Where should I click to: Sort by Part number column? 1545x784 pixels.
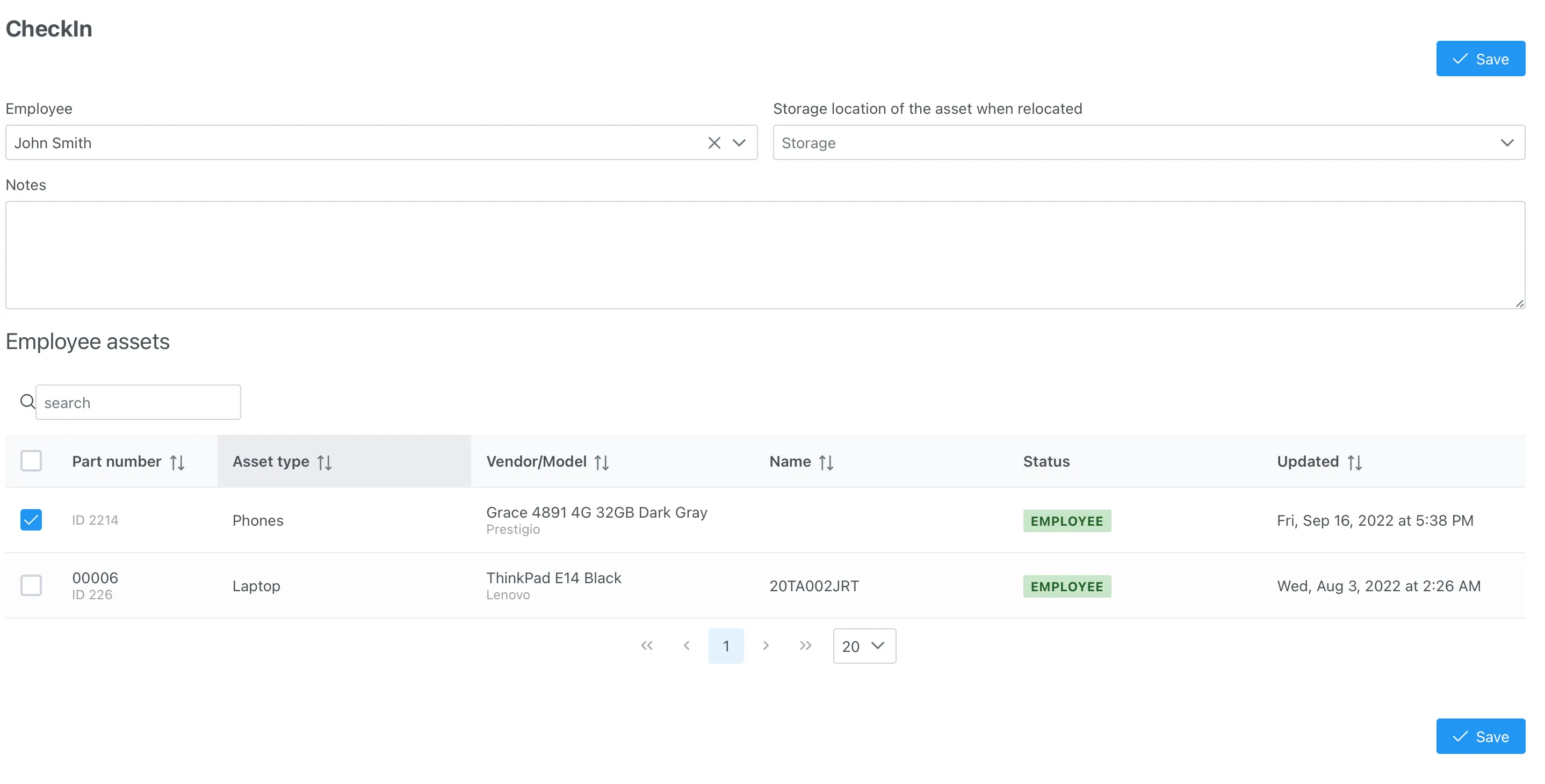(177, 462)
